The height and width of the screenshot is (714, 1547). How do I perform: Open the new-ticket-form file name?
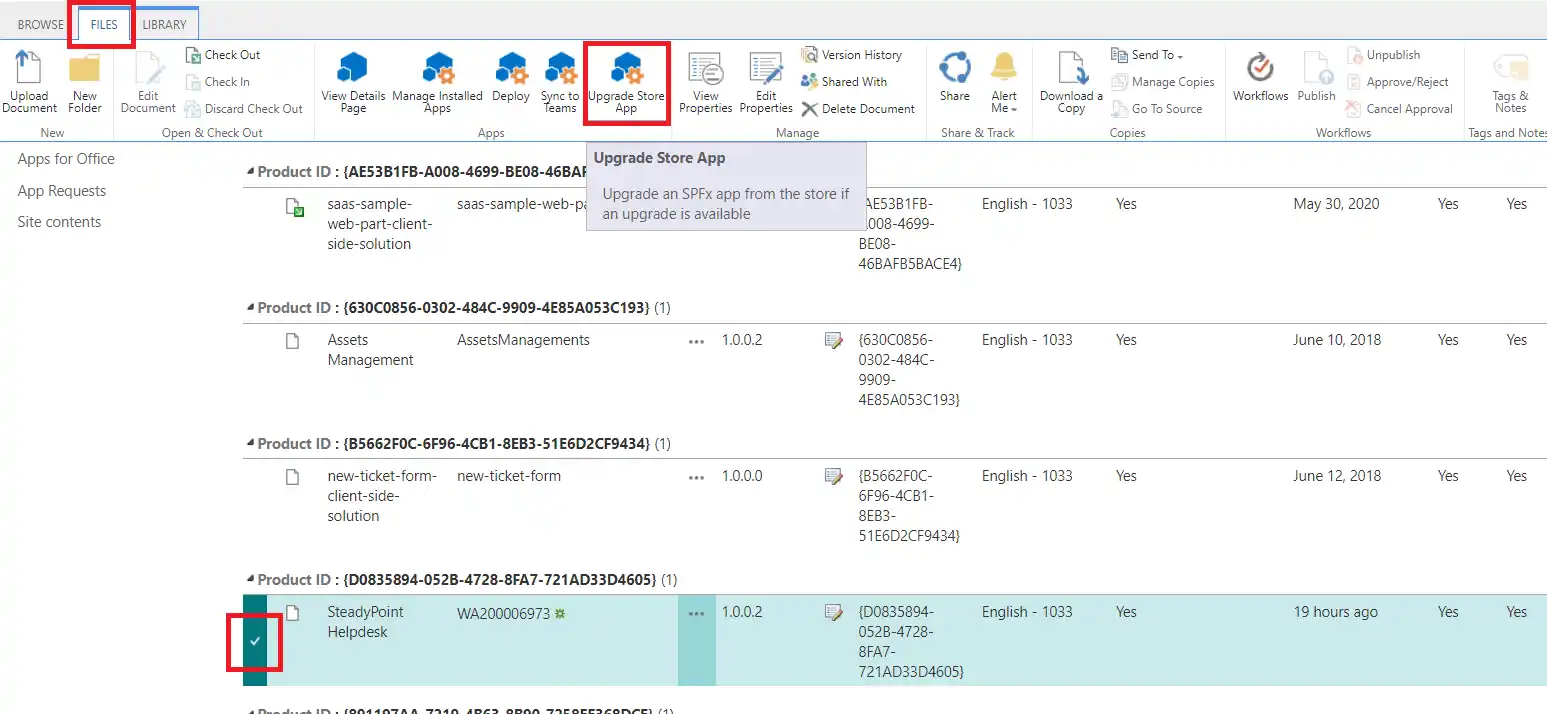point(509,476)
